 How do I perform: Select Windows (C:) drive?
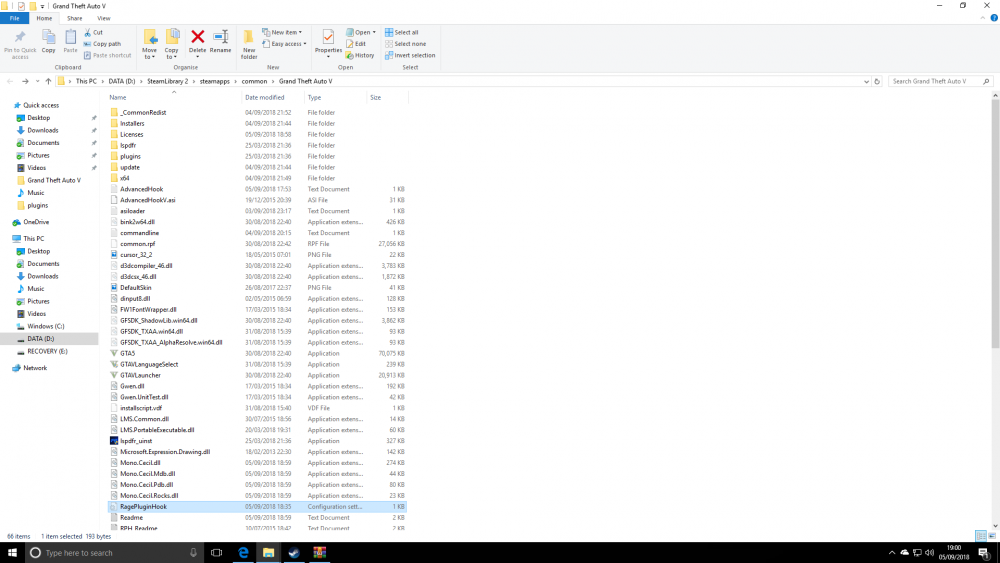coord(45,326)
